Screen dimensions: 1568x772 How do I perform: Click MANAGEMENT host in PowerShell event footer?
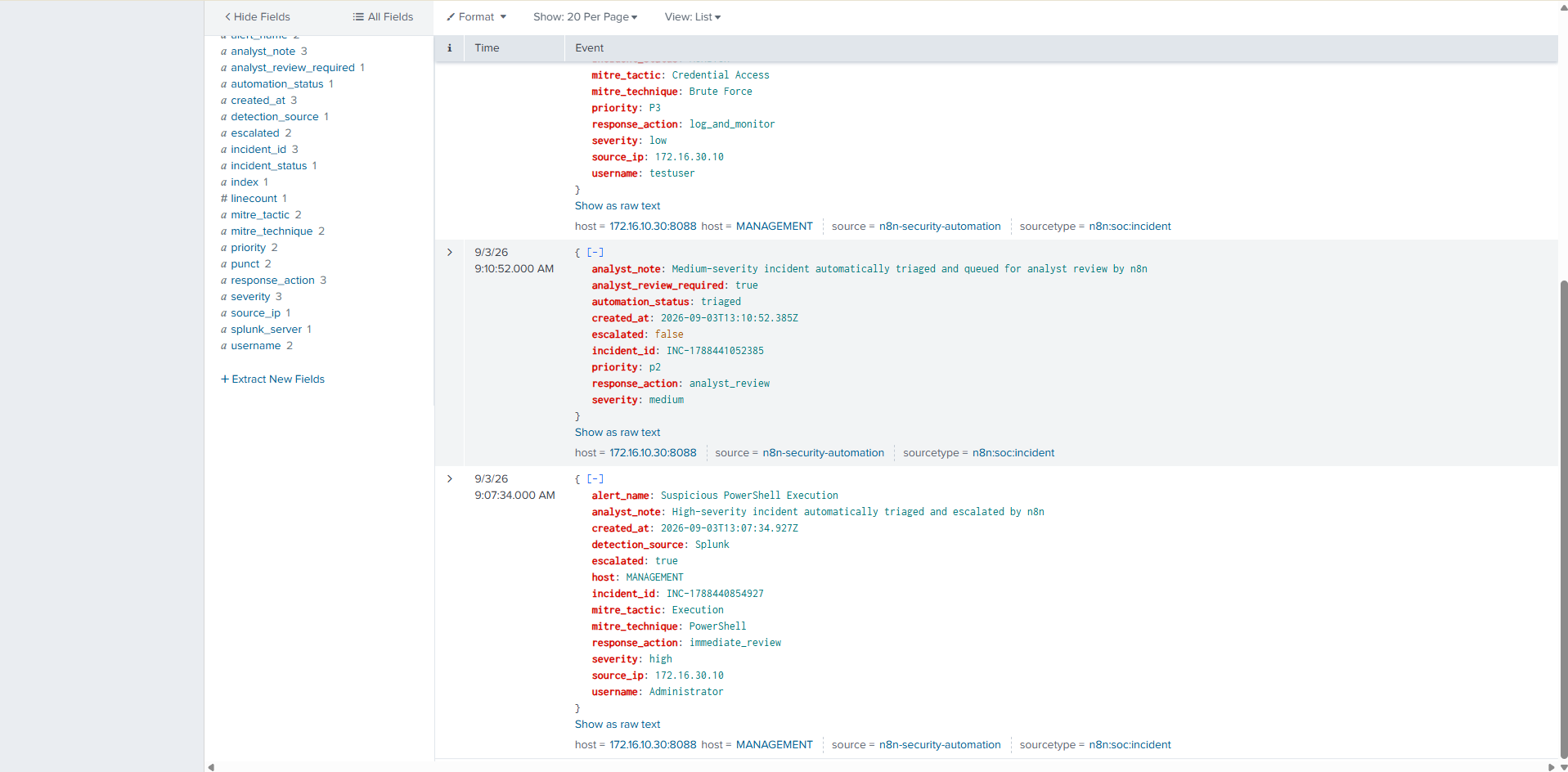point(775,745)
